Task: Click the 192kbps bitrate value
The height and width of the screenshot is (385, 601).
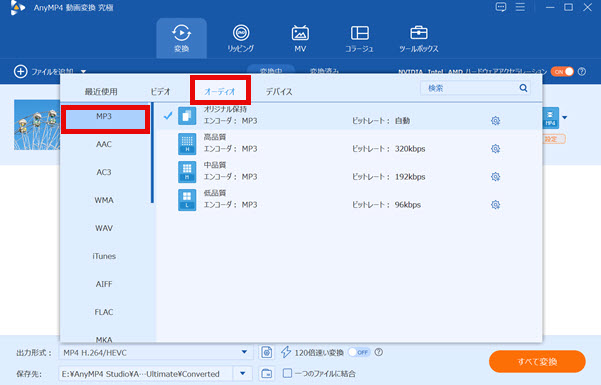Action: [410, 177]
